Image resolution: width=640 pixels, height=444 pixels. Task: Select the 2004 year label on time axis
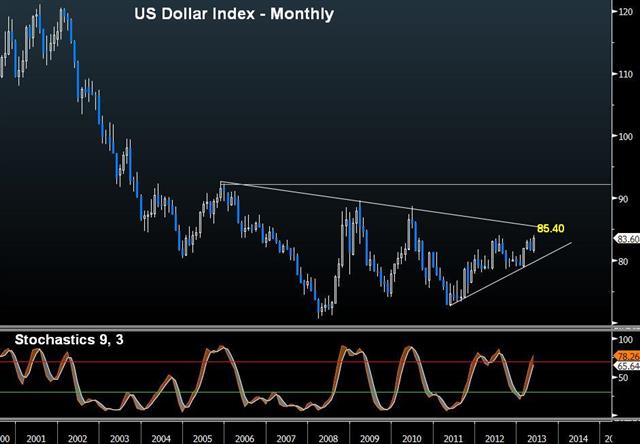click(x=161, y=439)
